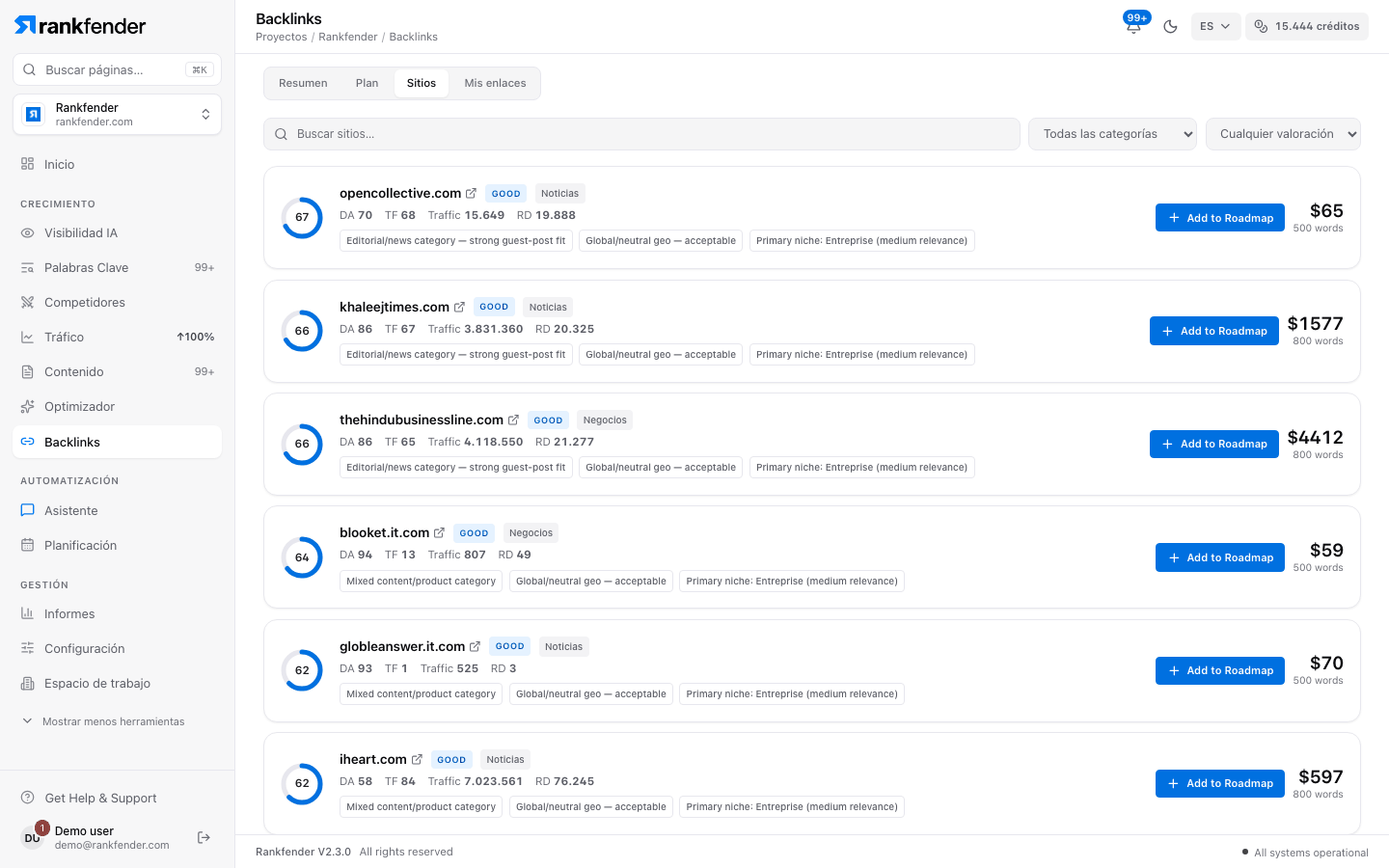
Task: Click the Visibilidad IA eye icon
Action: click(x=27, y=233)
